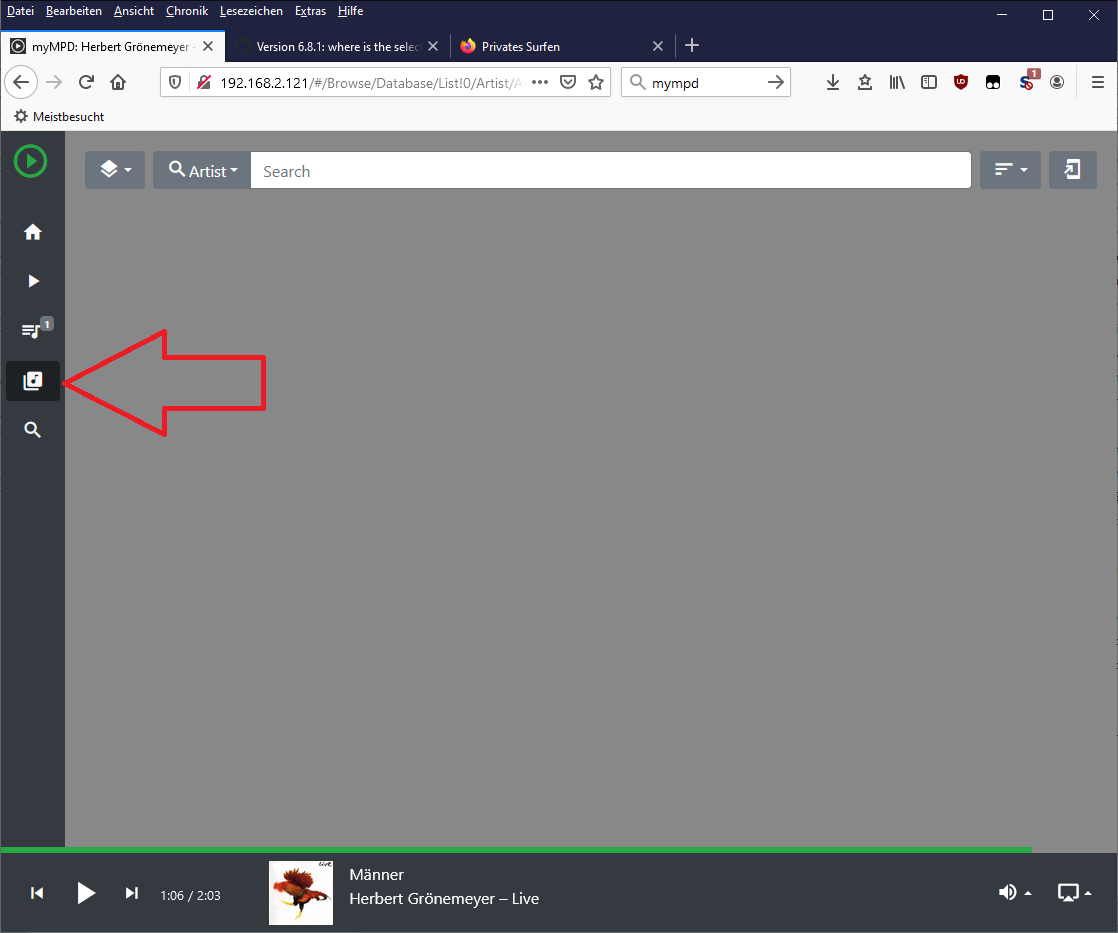Open the bookmarks star tray icon
Screen dimensions: 1118x933
(x=865, y=83)
